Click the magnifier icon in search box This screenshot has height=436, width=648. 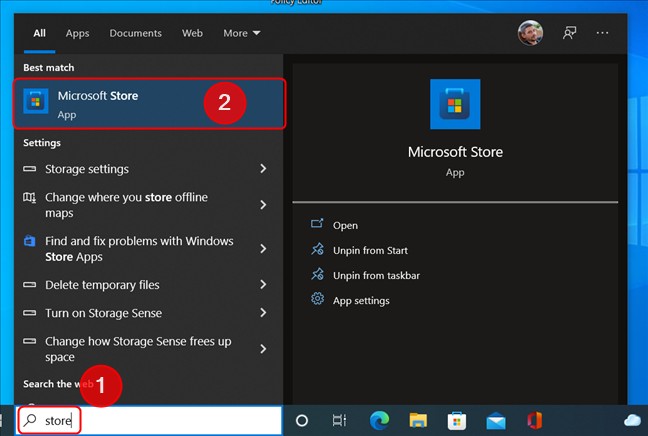(x=30, y=420)
